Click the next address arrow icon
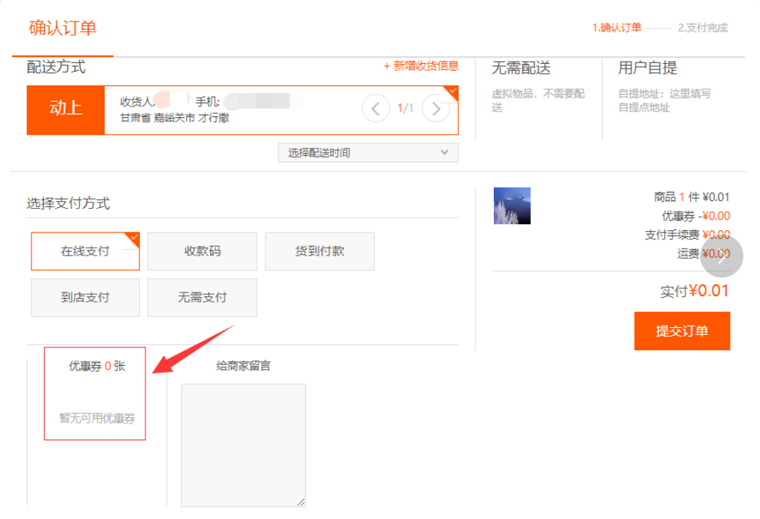This screenshot has width=760, height=519. tap(434, 108)
